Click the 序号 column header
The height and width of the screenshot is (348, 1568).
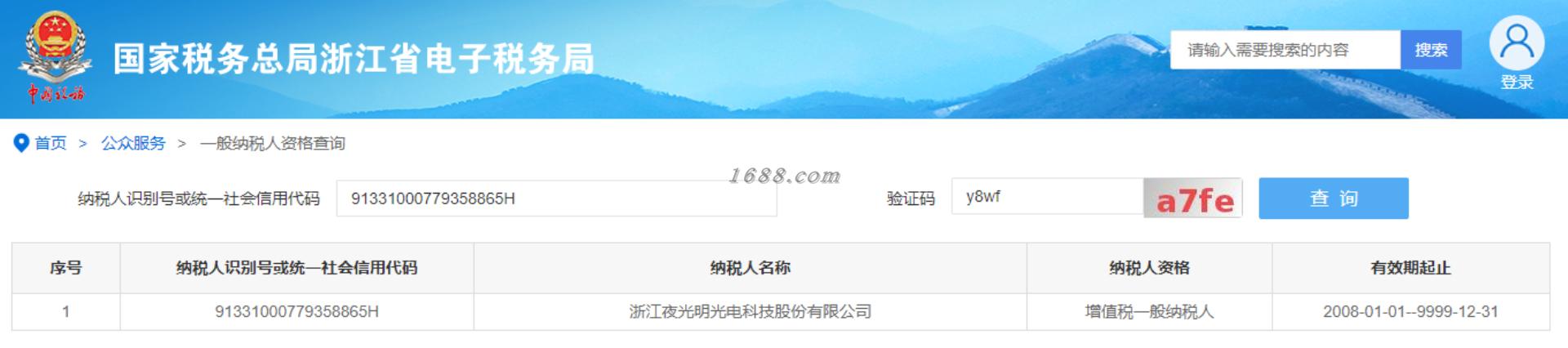coord(66,268)
